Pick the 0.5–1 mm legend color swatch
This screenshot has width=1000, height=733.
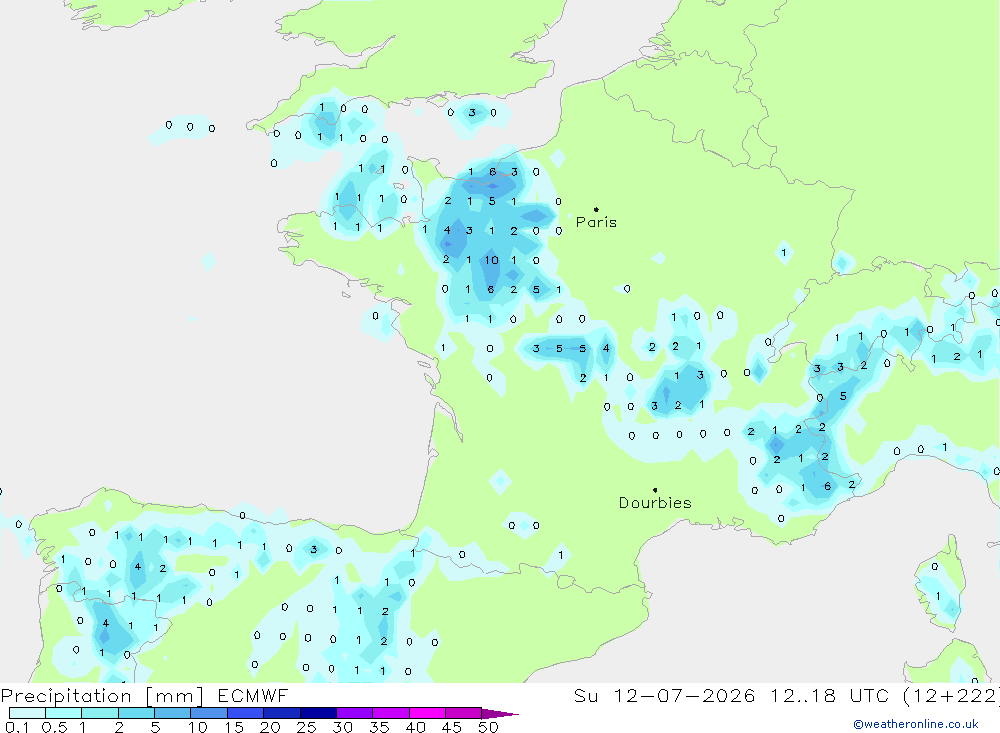click(x=64, y=713)
